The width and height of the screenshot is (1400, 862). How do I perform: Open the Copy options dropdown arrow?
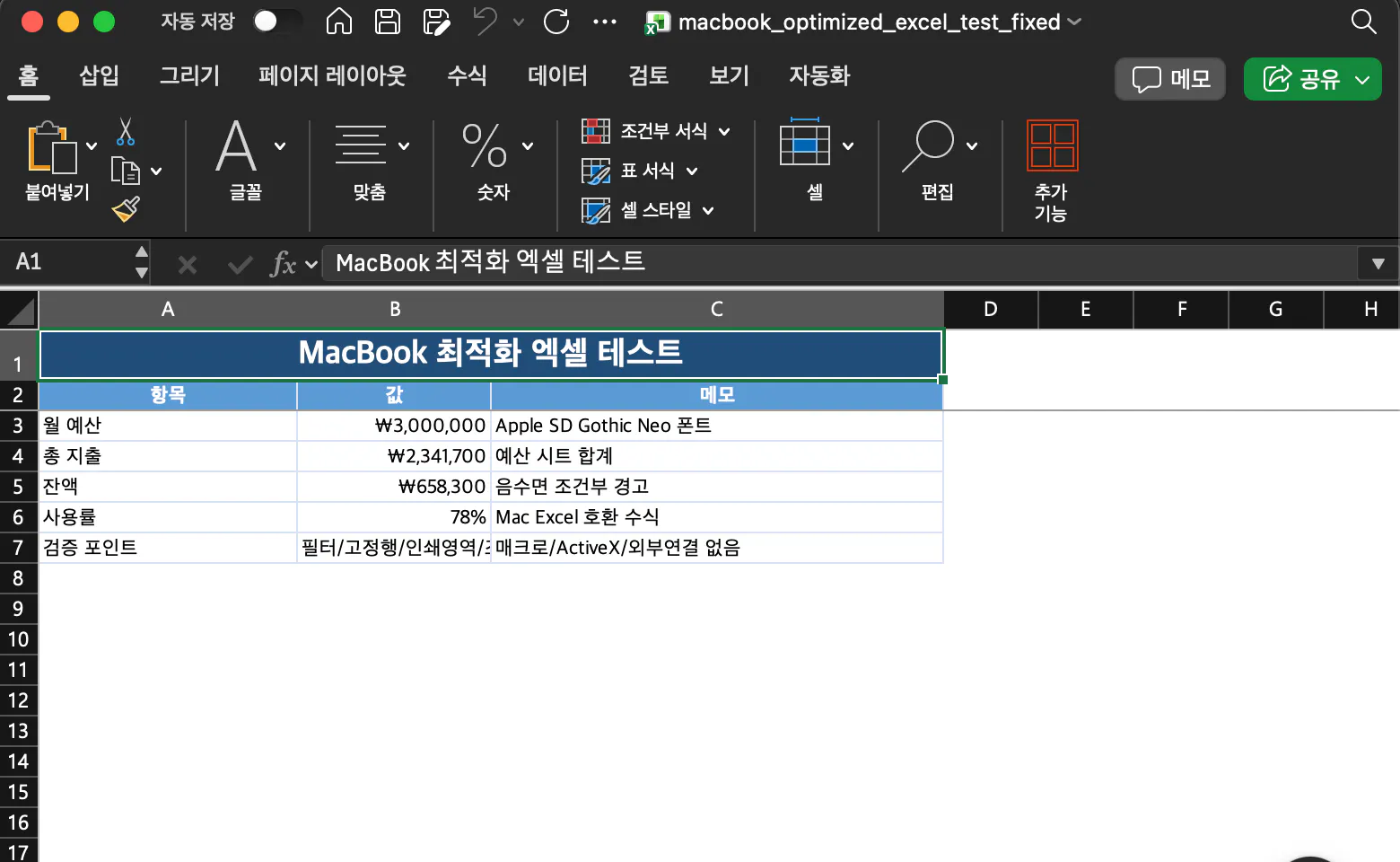pyautogui.click(x=156, y=171)
